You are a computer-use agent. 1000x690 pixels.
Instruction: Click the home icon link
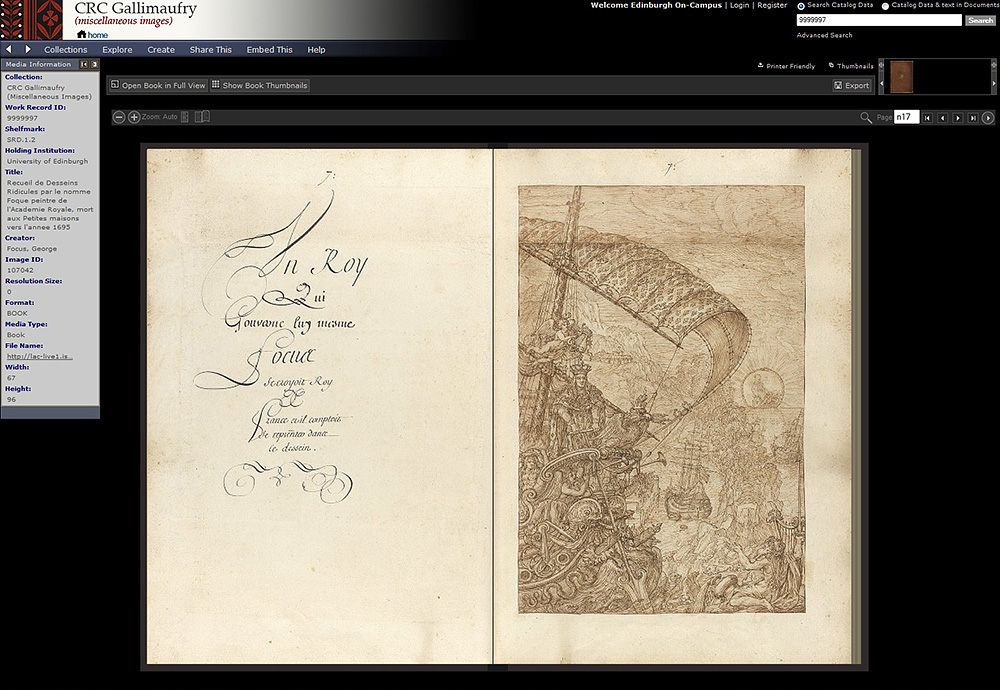pos(82,35)
